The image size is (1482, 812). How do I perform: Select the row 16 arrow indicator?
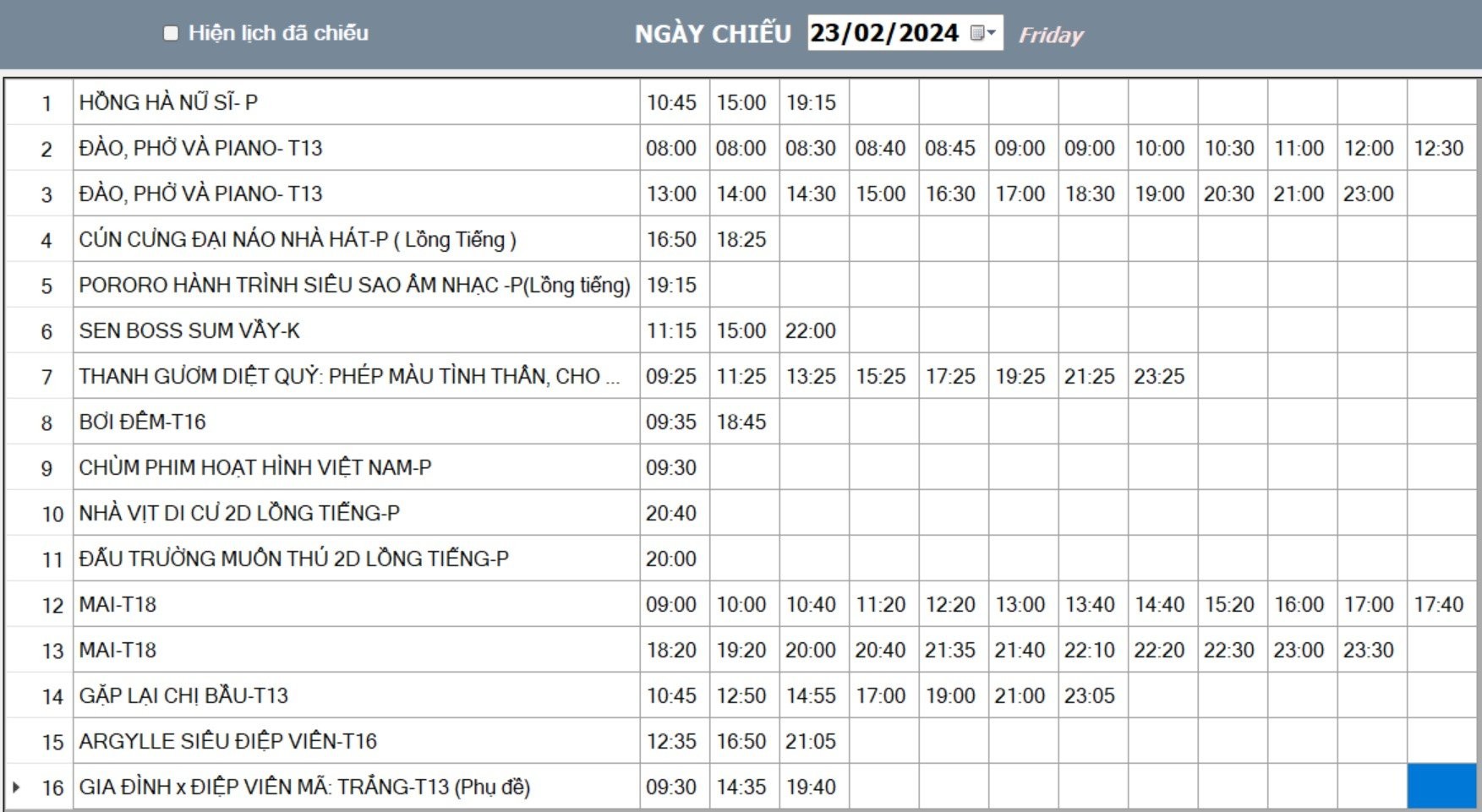coord(16,787)
